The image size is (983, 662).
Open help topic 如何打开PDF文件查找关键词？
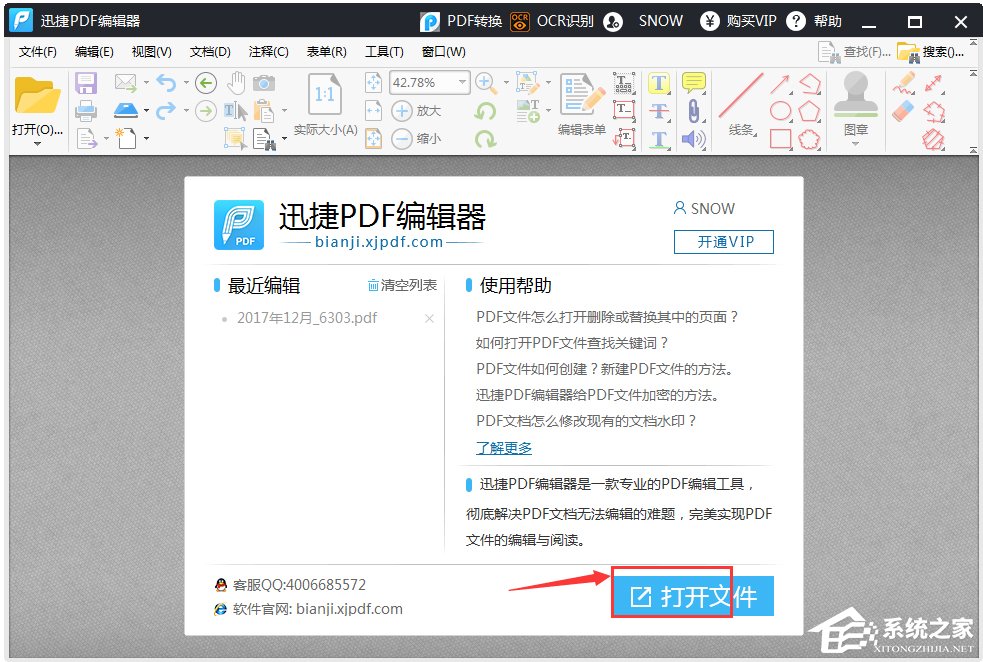tap(572, 343)
